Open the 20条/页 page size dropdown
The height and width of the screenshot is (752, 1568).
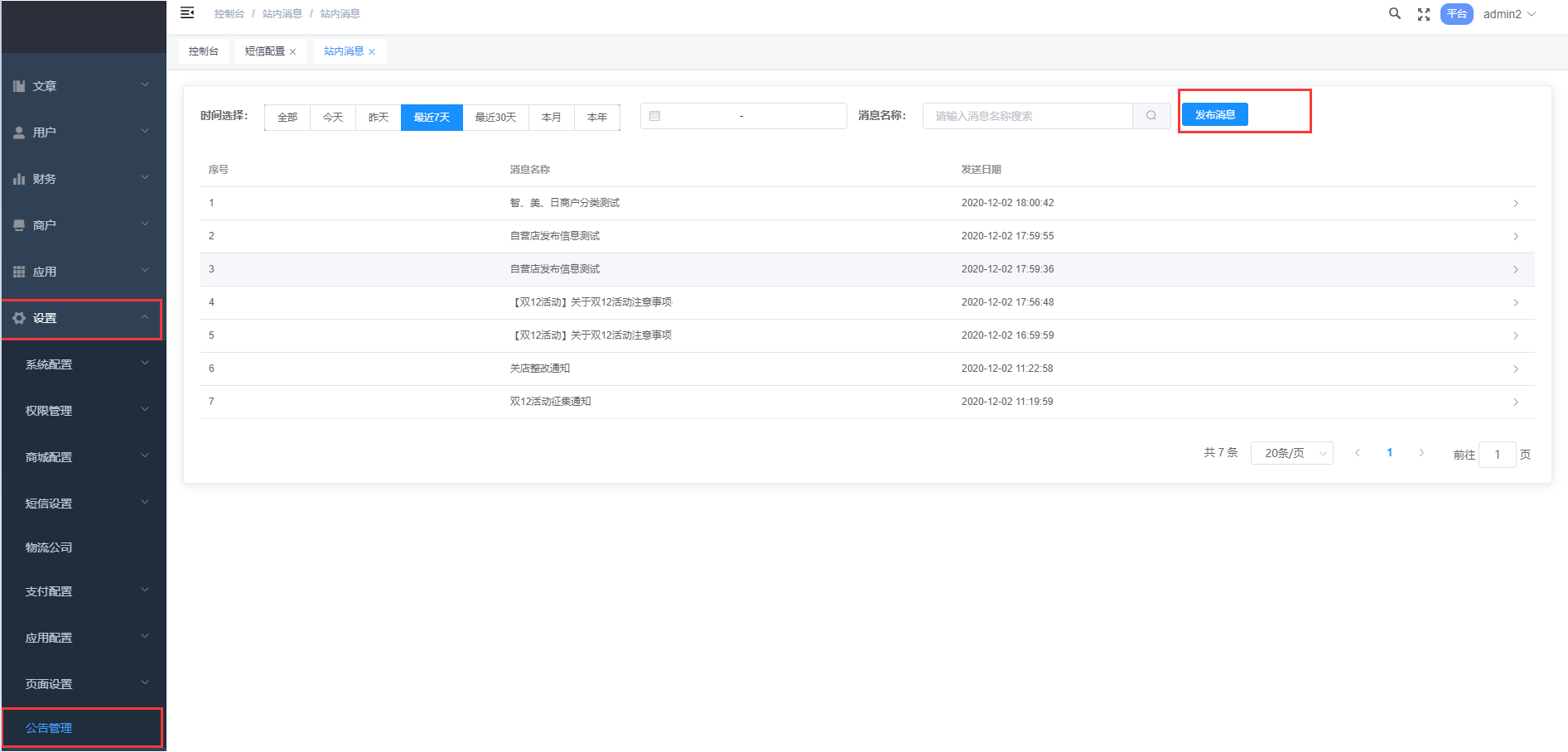(1291, 453)
